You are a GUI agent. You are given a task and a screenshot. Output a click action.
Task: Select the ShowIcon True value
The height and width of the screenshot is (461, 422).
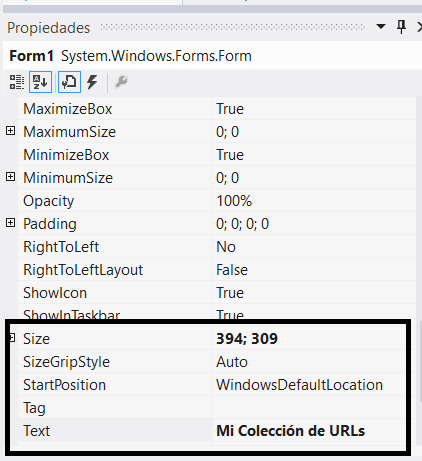click(314, 293)
